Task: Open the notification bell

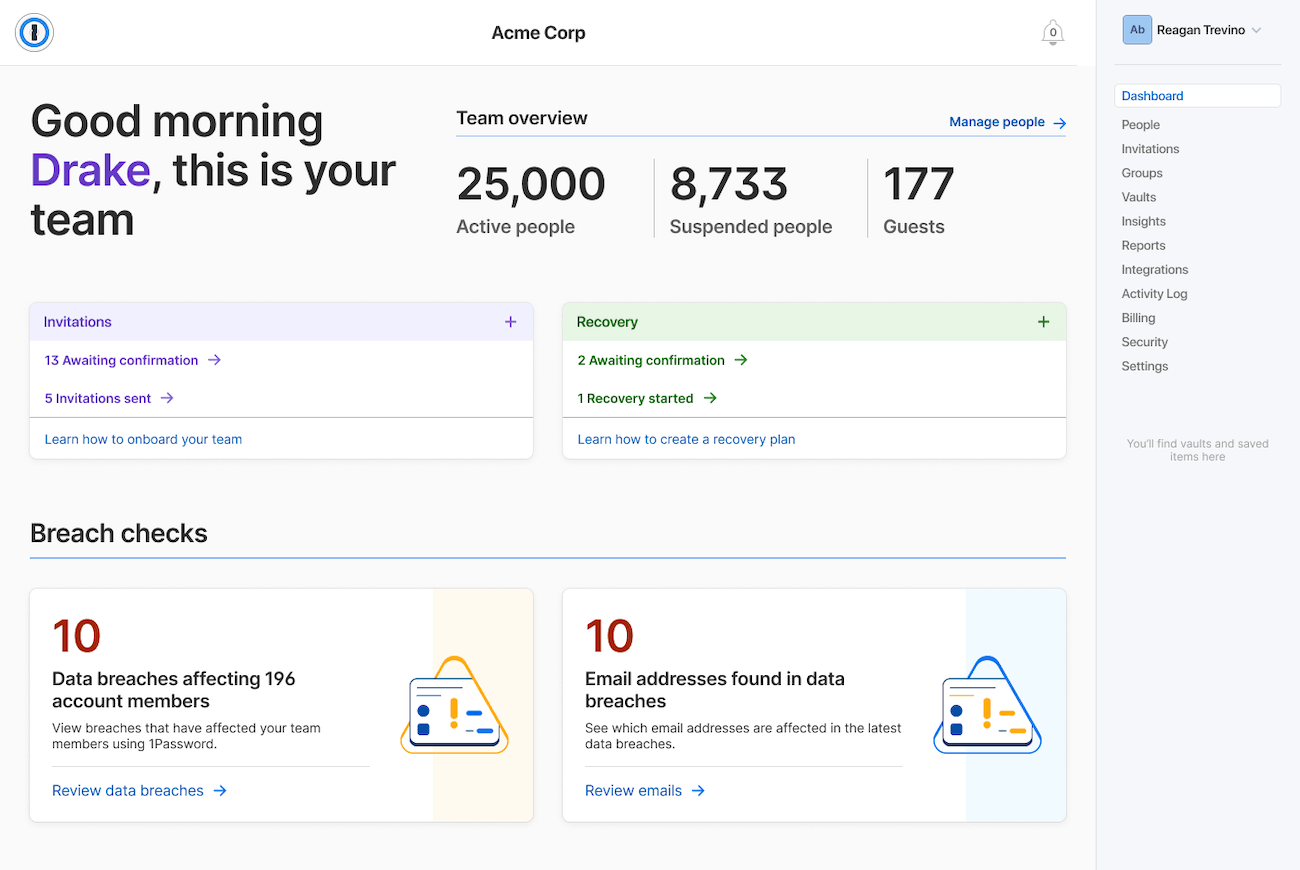Action: [x=1052, y=32]
